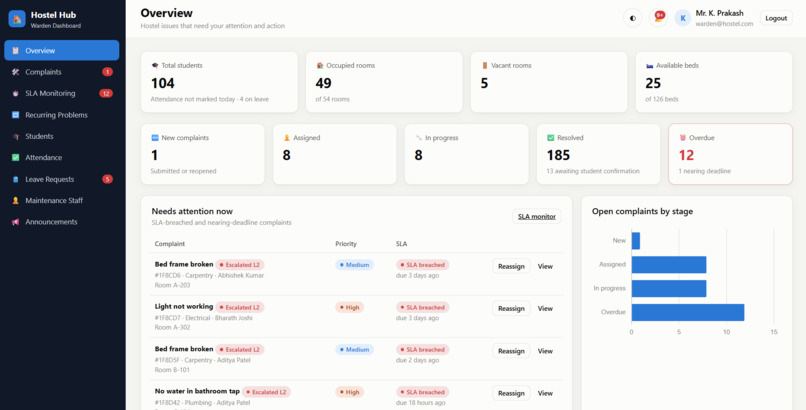
Task: Open the Resolved card showing 185
Action: click(x=598, y=154)
